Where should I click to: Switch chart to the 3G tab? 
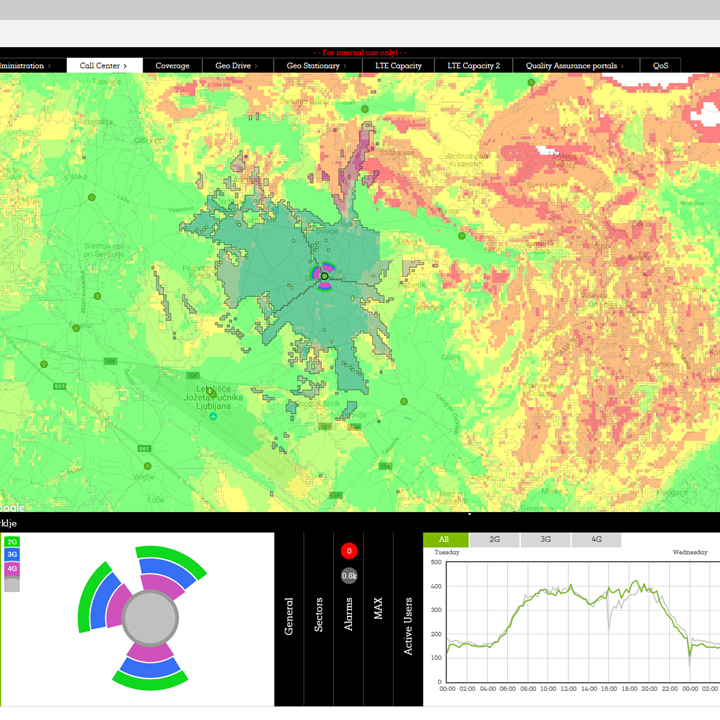click(x=546, y=540)
